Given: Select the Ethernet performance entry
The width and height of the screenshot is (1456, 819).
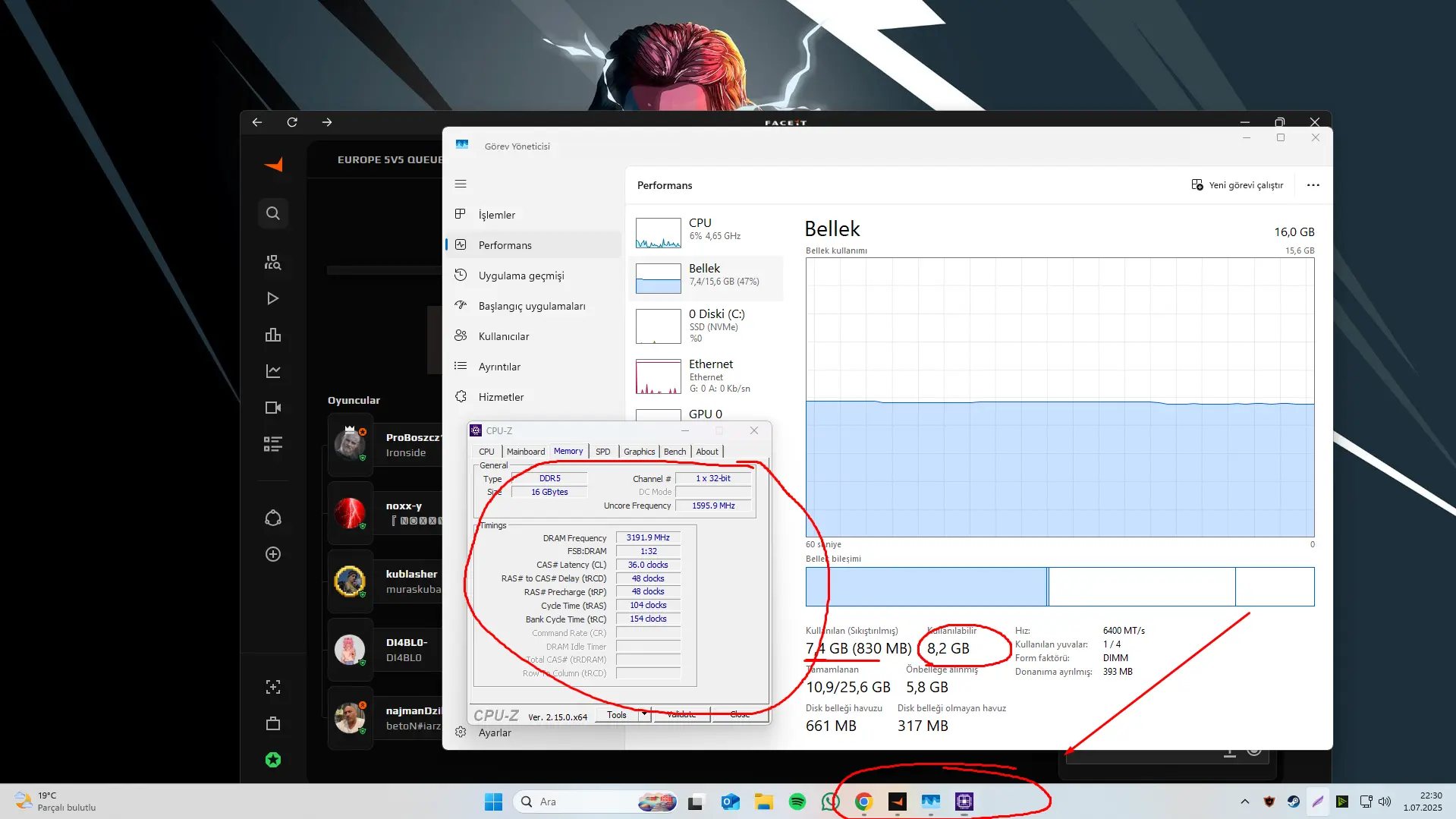Looking at the screenshot, I should (x=706, y=376).
